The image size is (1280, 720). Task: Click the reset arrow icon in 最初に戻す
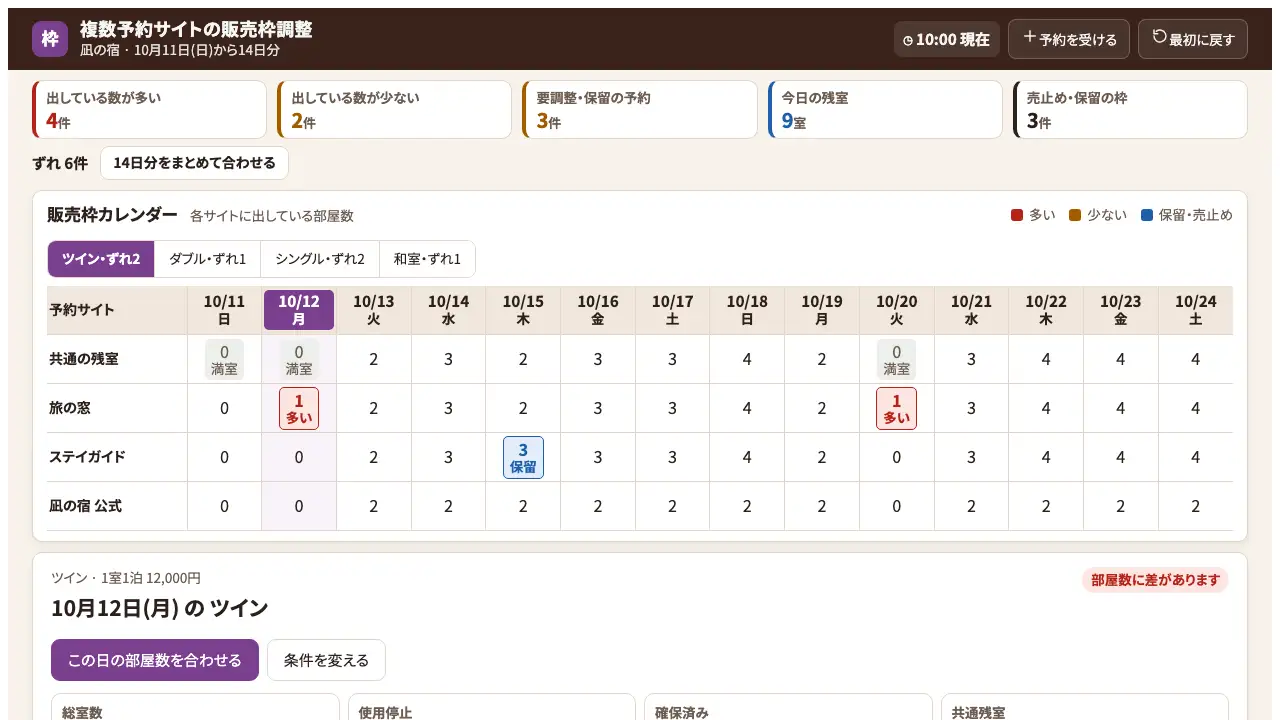pos(1159,37)
